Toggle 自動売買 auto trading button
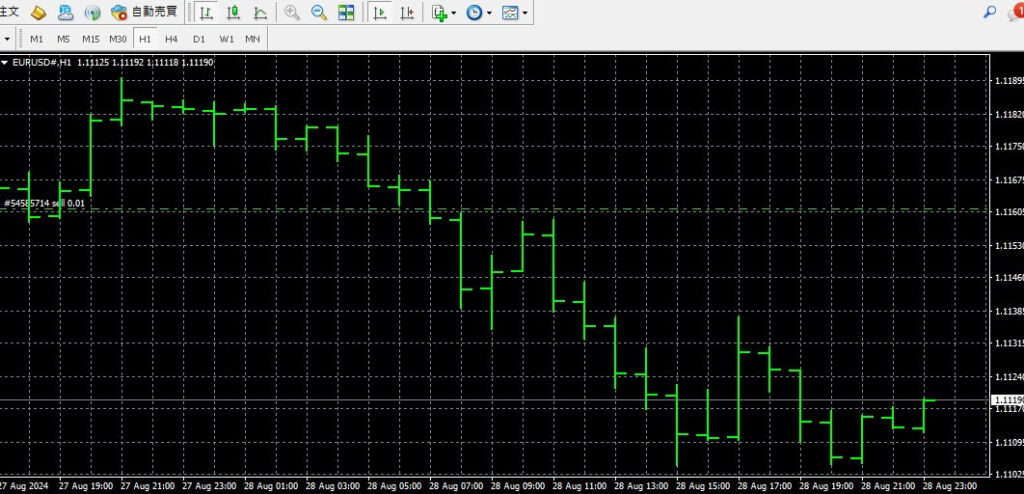Screen dimensions: 1024x494 coord(144,13)
